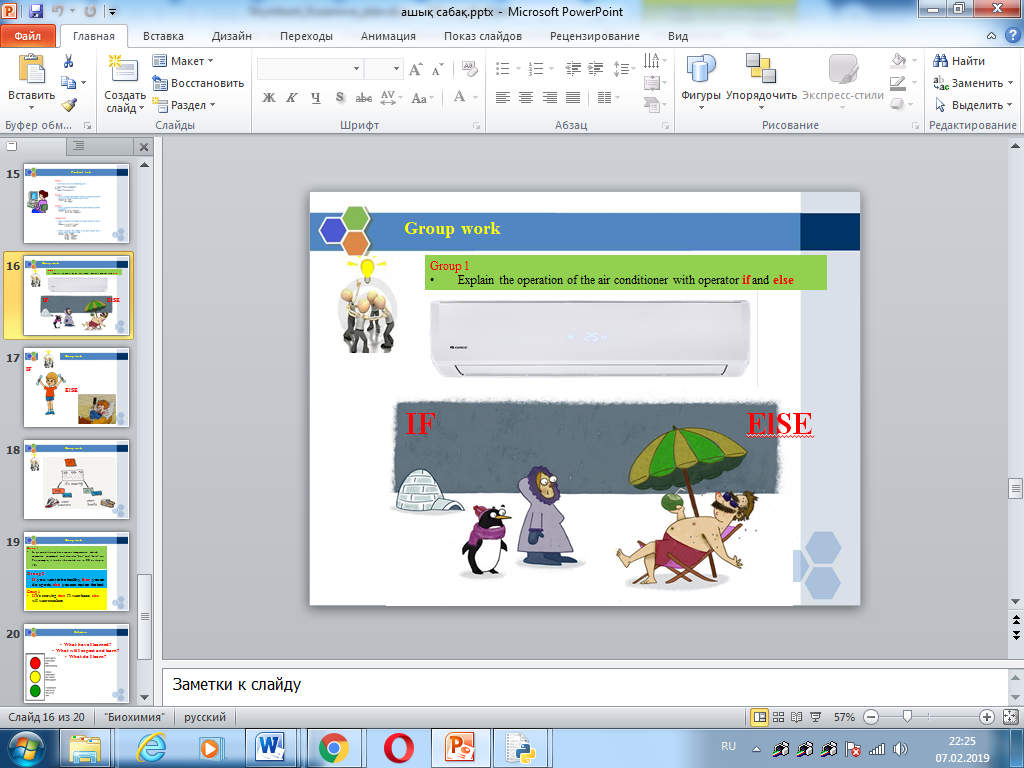Viewport: 1024px width, 768px height.
Task: Open change case Aa dropdown
Action: tap(423, 98)
